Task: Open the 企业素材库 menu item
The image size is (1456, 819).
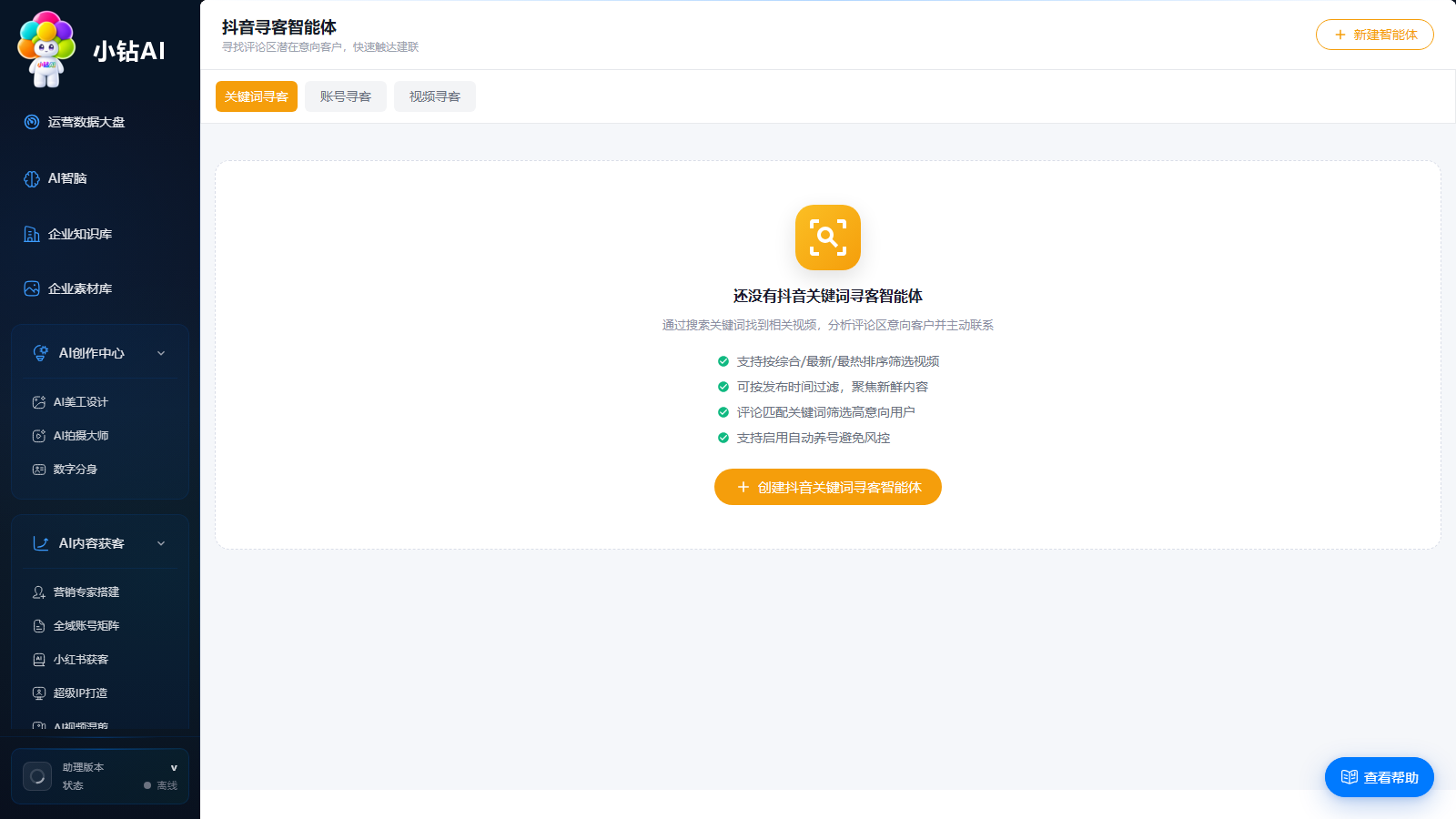Action: coord(100,288)
